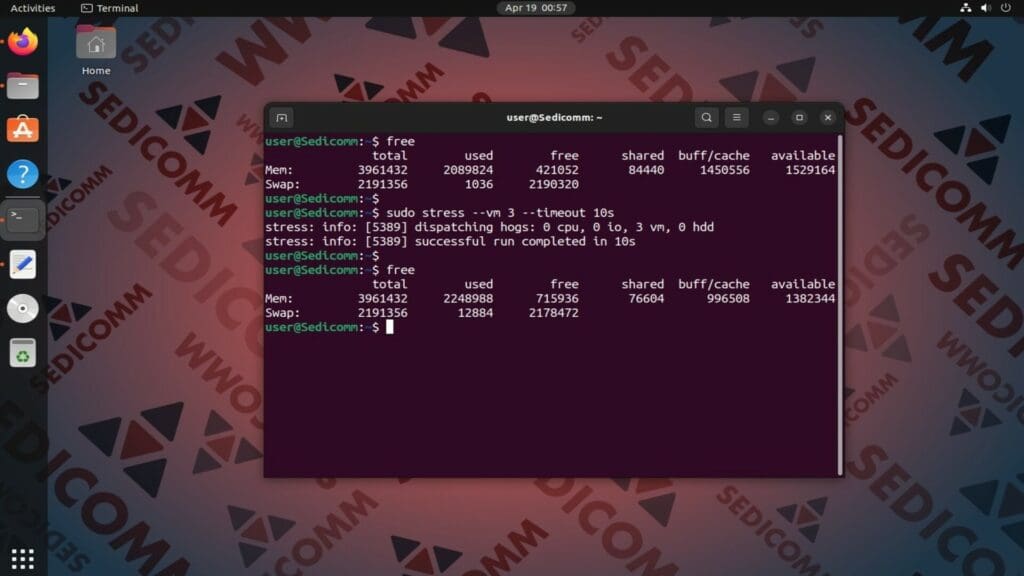Open the Terminal app menu in top bar
The image size is (1024, 576).
(x=109, y=8)
